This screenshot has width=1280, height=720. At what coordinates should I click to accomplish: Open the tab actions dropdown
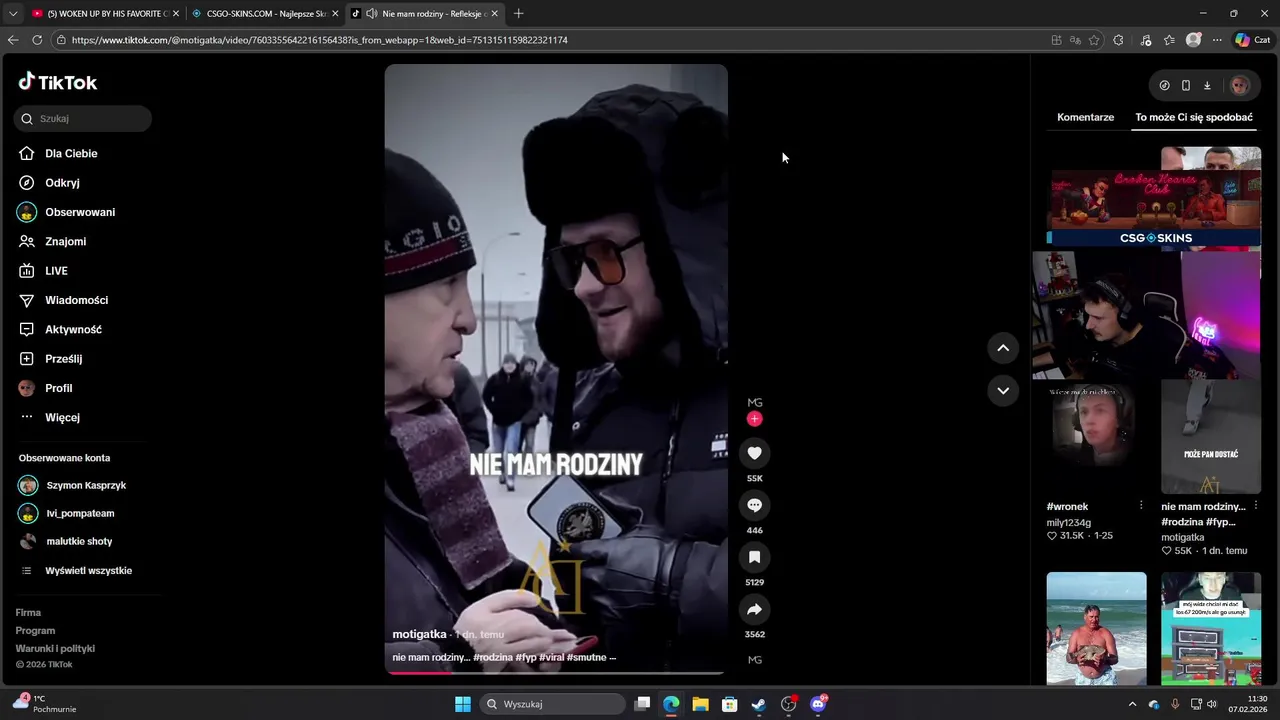(x=13, y=14)
